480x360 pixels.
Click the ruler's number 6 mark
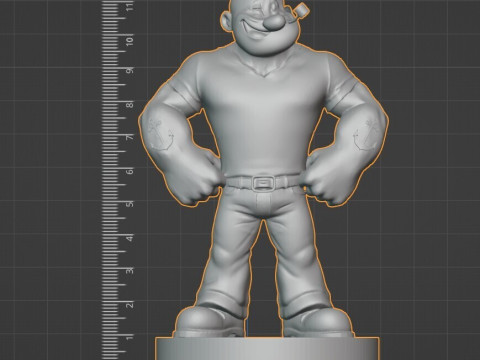pos(130,171)
